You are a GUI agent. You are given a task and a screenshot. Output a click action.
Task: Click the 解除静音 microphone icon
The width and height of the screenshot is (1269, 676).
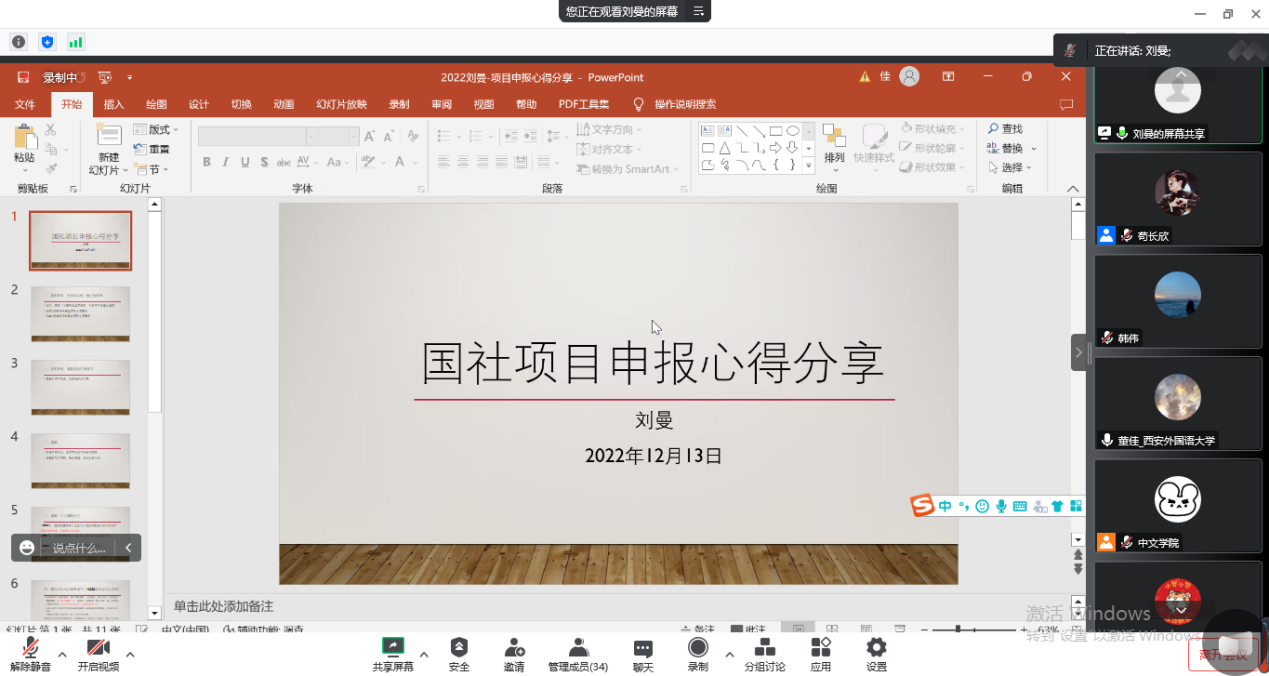coord(30,648)
